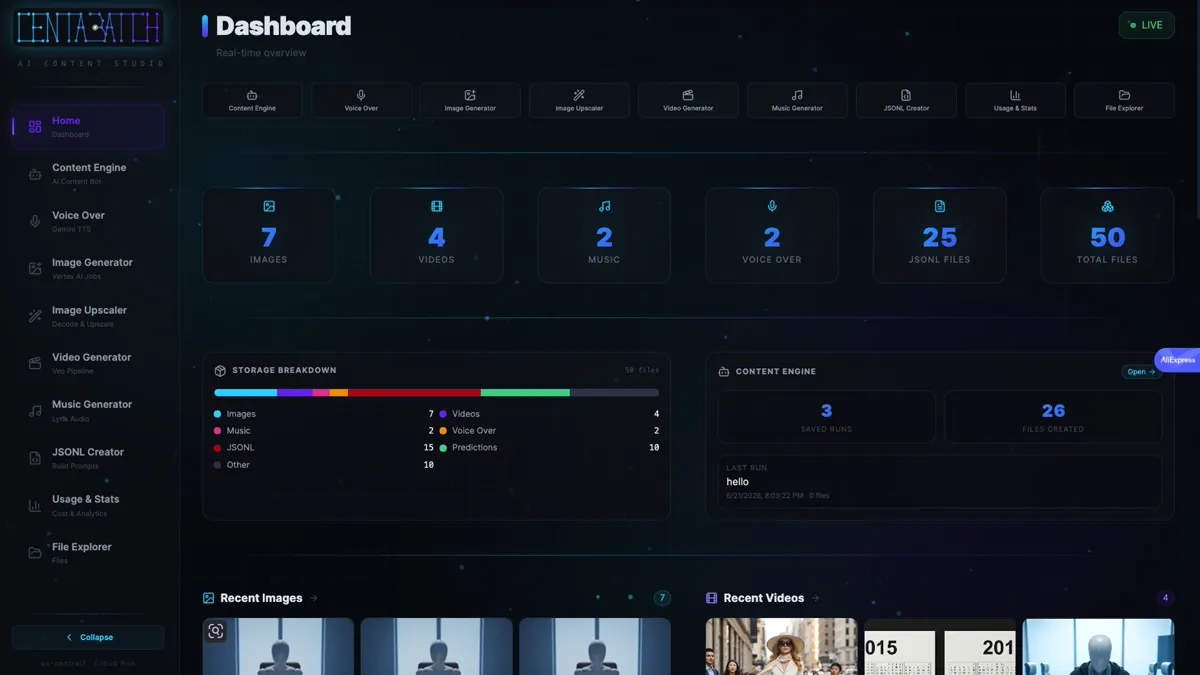Open the mannequin at desk video thumbnail

tap(1098, 646)
